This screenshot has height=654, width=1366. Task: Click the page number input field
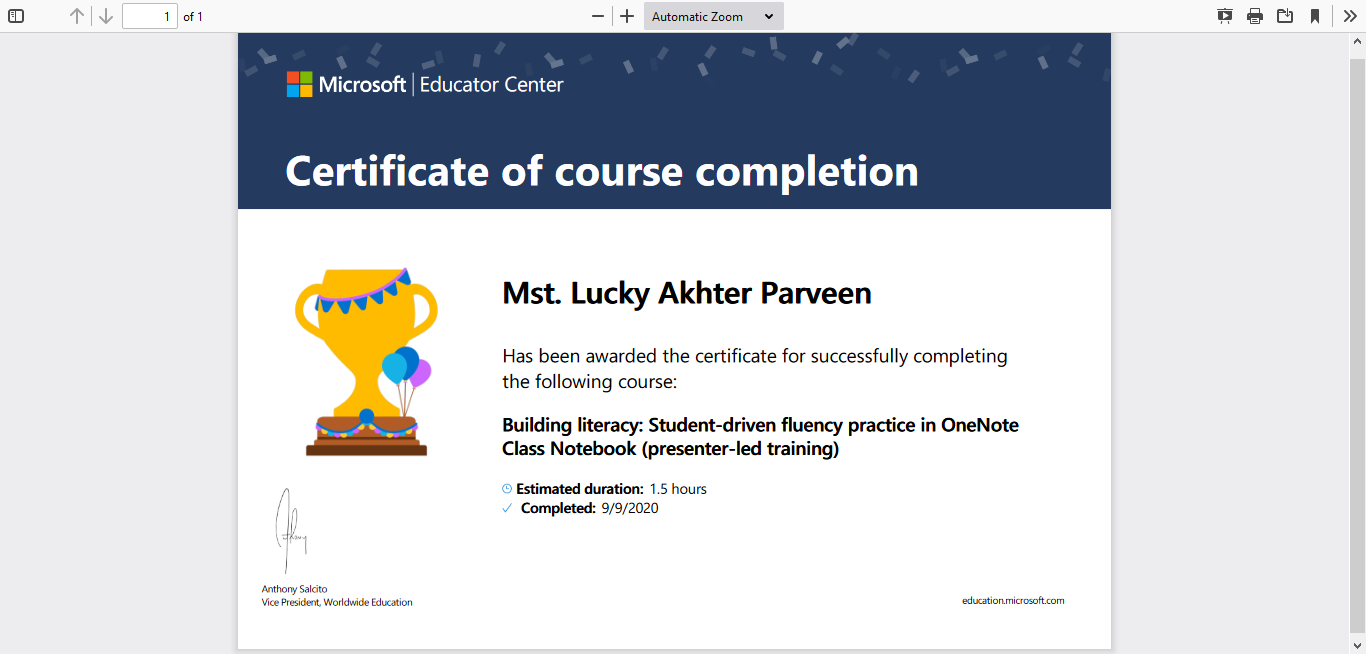150,16
